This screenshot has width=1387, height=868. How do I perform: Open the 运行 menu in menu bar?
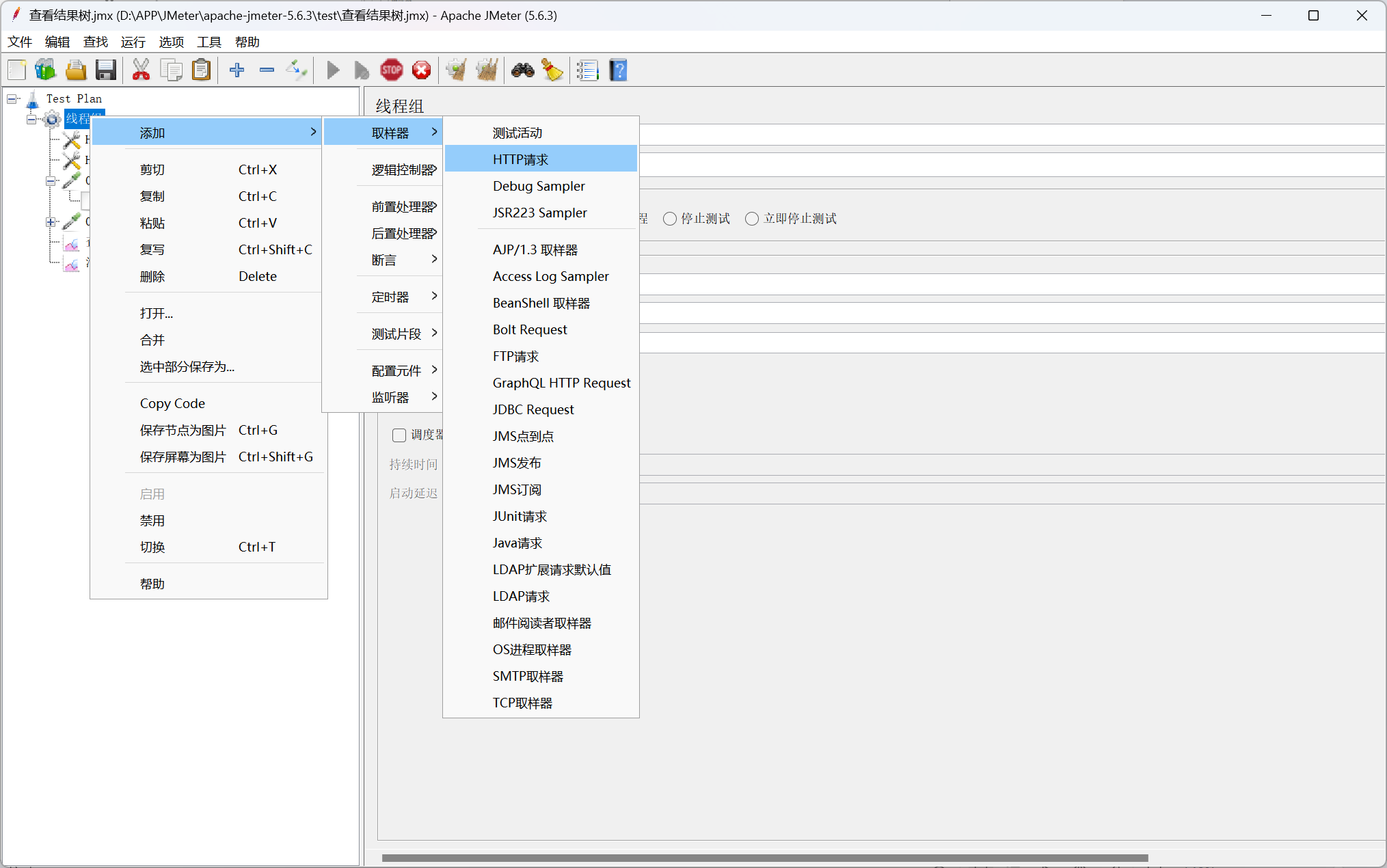click(x=133, y=42)
